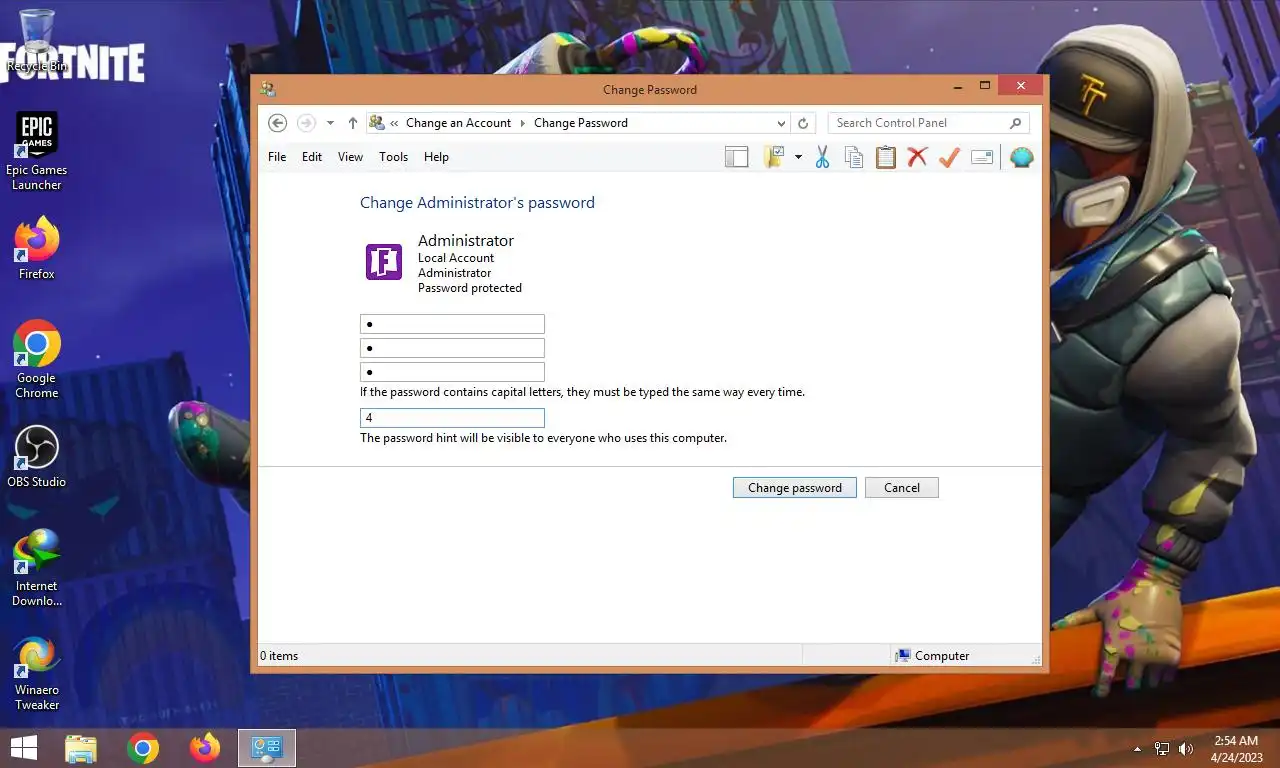
Task: Click the Computer status bar entry
Action: click(x=932, y=656)
